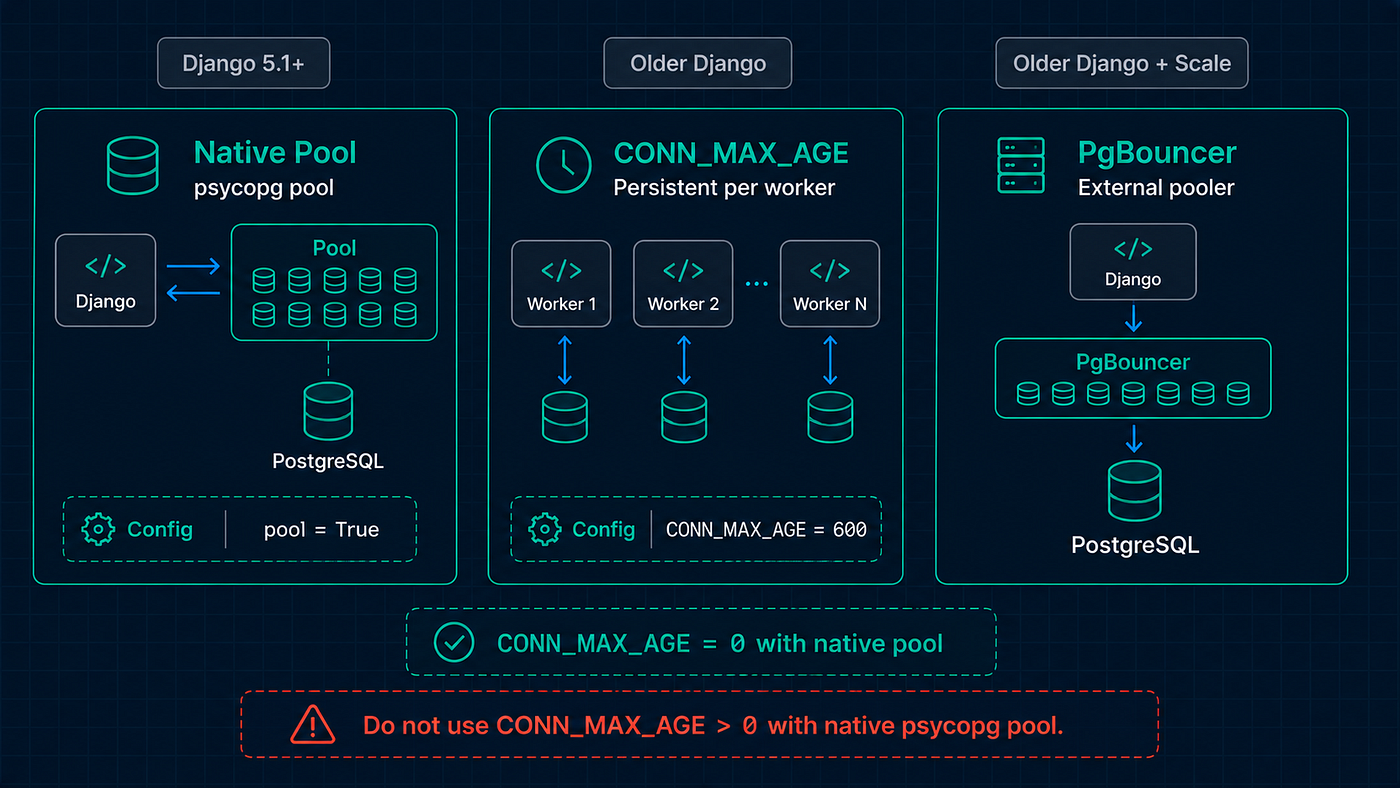Click the right-pointing arrow from Django to Pool
1400x788 pixels.
[x=193, y=267]
